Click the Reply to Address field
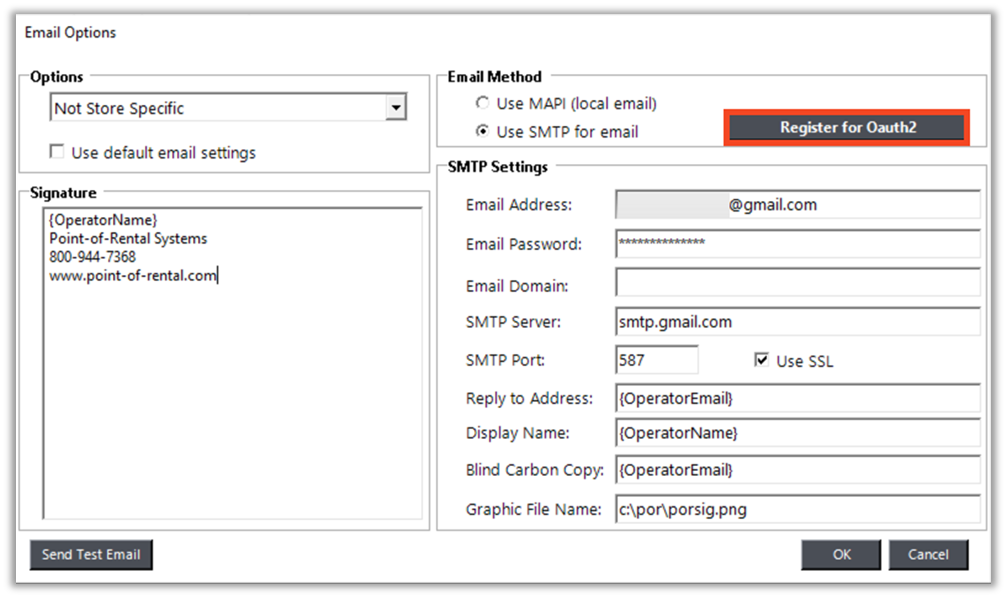 coord(797,398)
